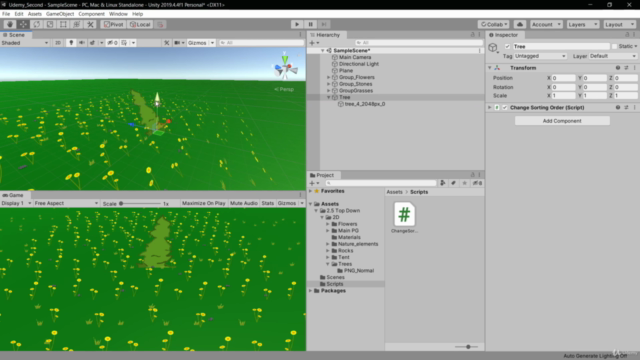Open Account dropdown button

pyautogui.click(x=546, y=24)
